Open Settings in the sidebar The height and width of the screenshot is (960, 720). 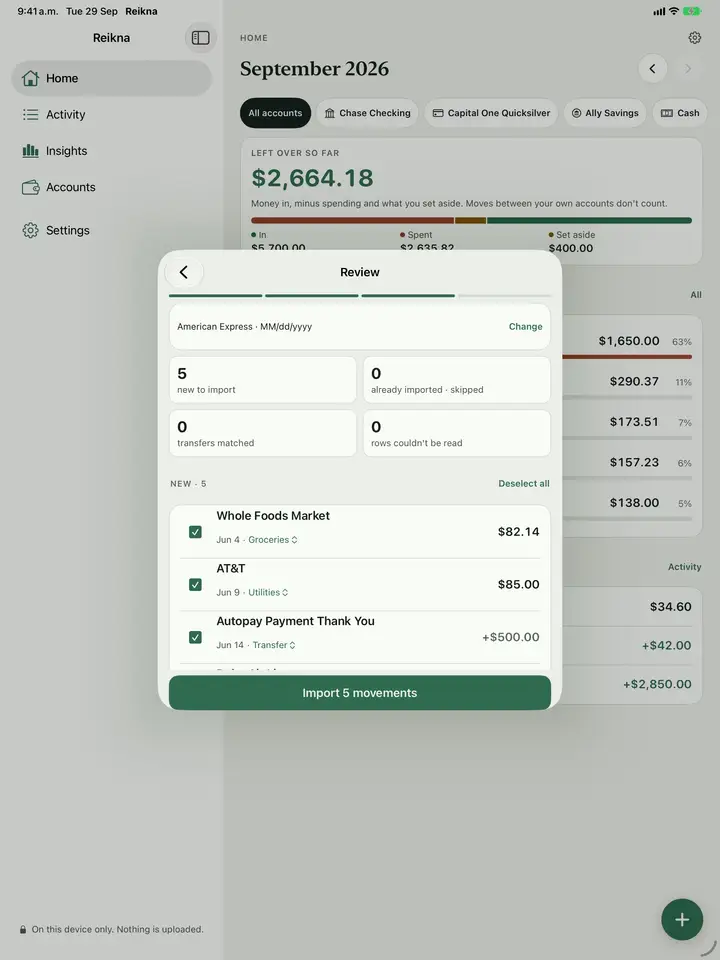pyautogui.click(x=111, y=230)
